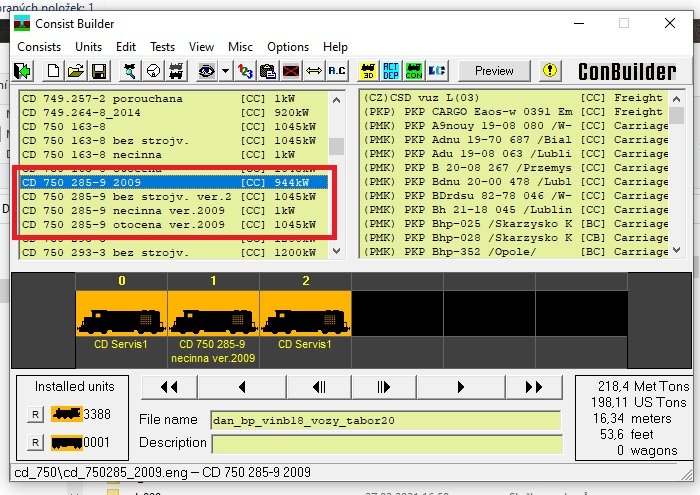Screen dimensions: 700x495
Task: Click the open folder toolbar icon
Action: click(x=75, y=71)
